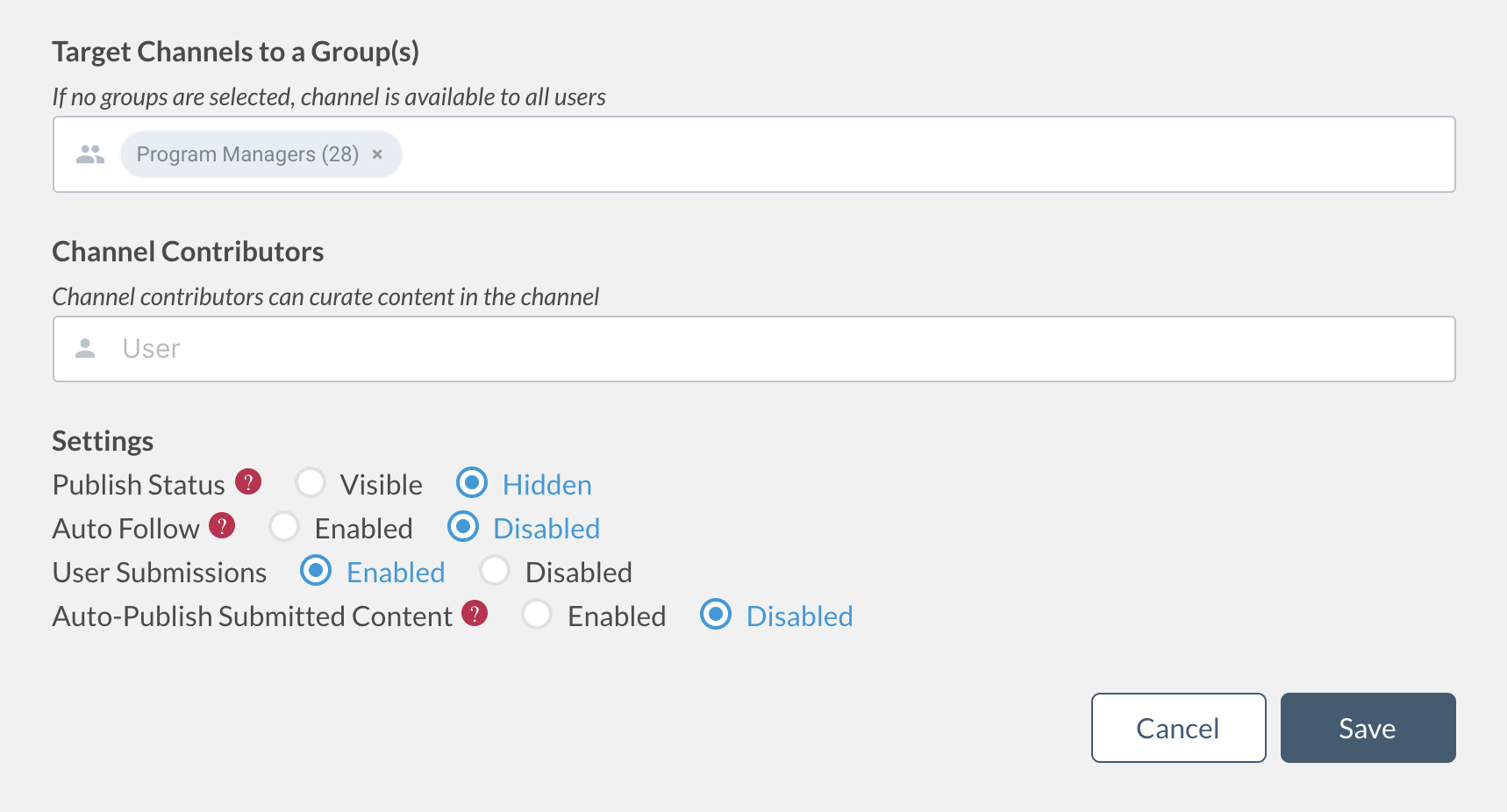Disable User Submissions radio button
1507x812 pixels.
pyautogui.click(x=495, y=570)
